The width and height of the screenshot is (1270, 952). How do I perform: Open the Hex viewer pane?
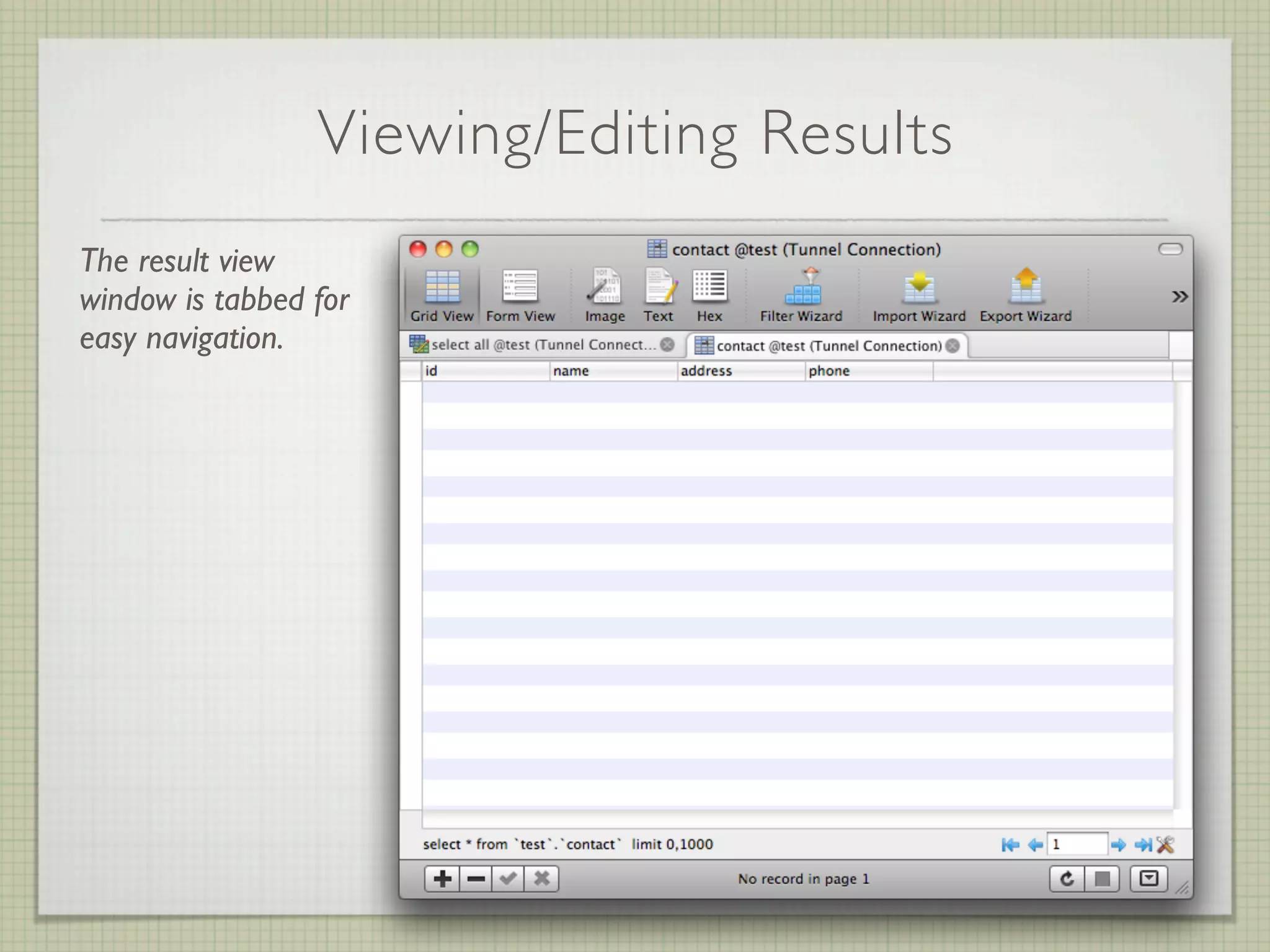tap(709, 296)
